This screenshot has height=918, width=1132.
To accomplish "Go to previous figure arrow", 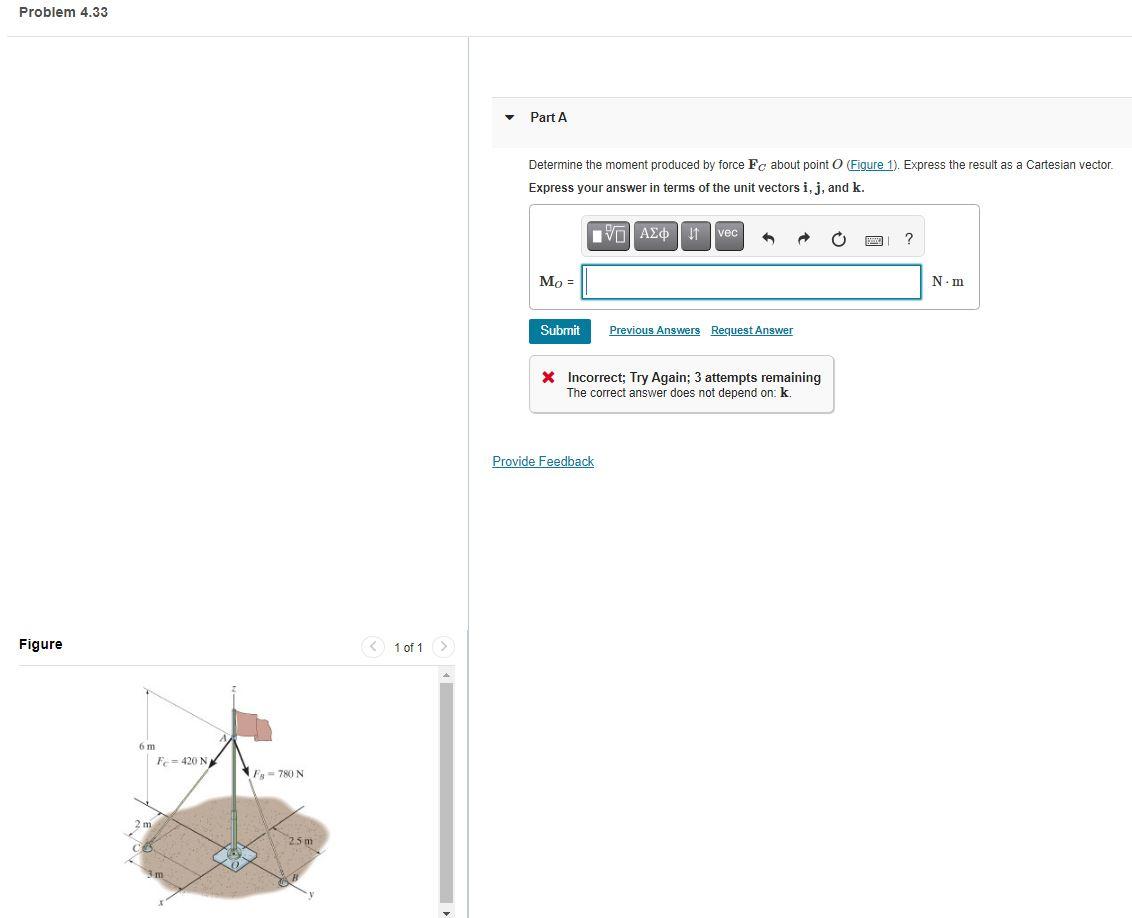I will pos(373,647).
